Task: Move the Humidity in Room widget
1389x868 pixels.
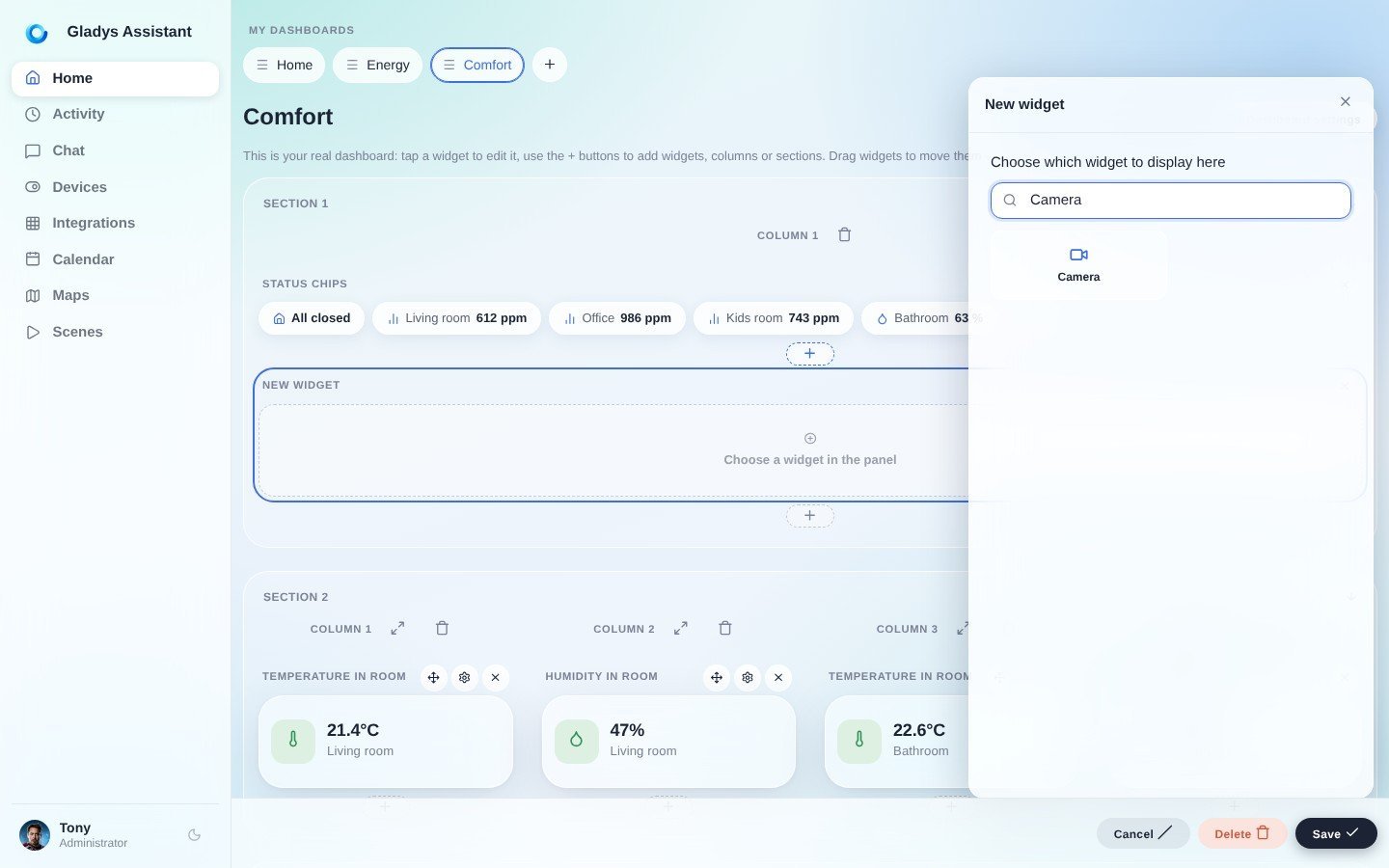Action: click(x=717, y=678)
